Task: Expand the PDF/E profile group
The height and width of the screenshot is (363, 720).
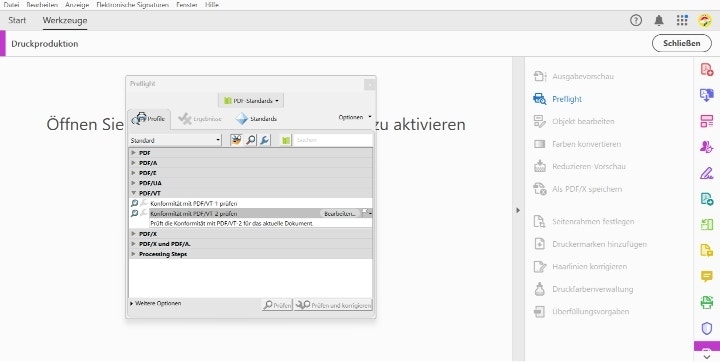Action: point(134,173)
